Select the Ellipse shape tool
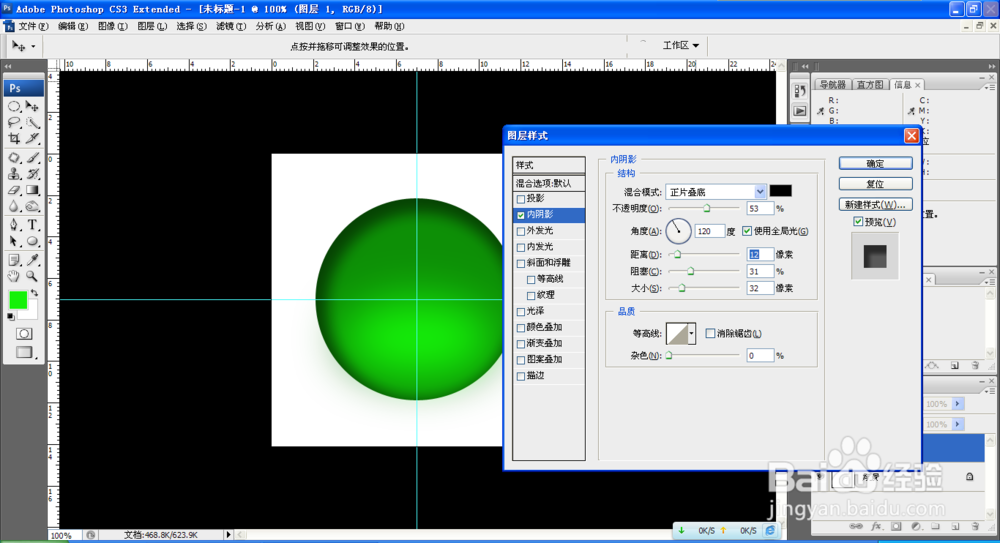The height and width of the screenshot is (543, 1000). [32, 241]
